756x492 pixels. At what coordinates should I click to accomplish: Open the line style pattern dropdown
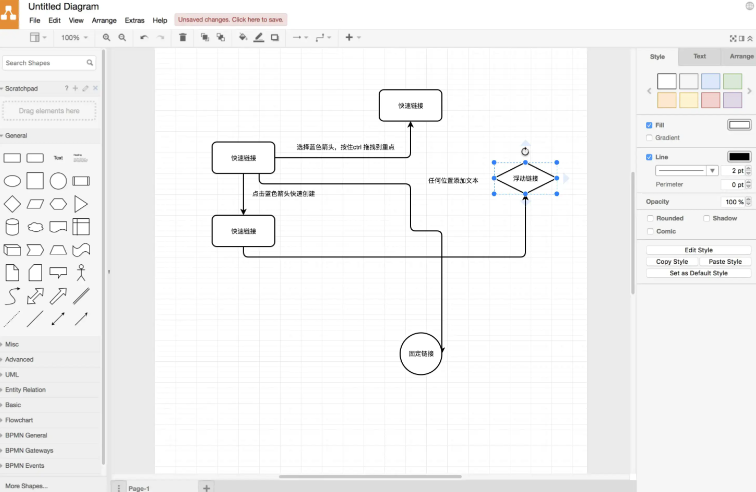[686, 171]
